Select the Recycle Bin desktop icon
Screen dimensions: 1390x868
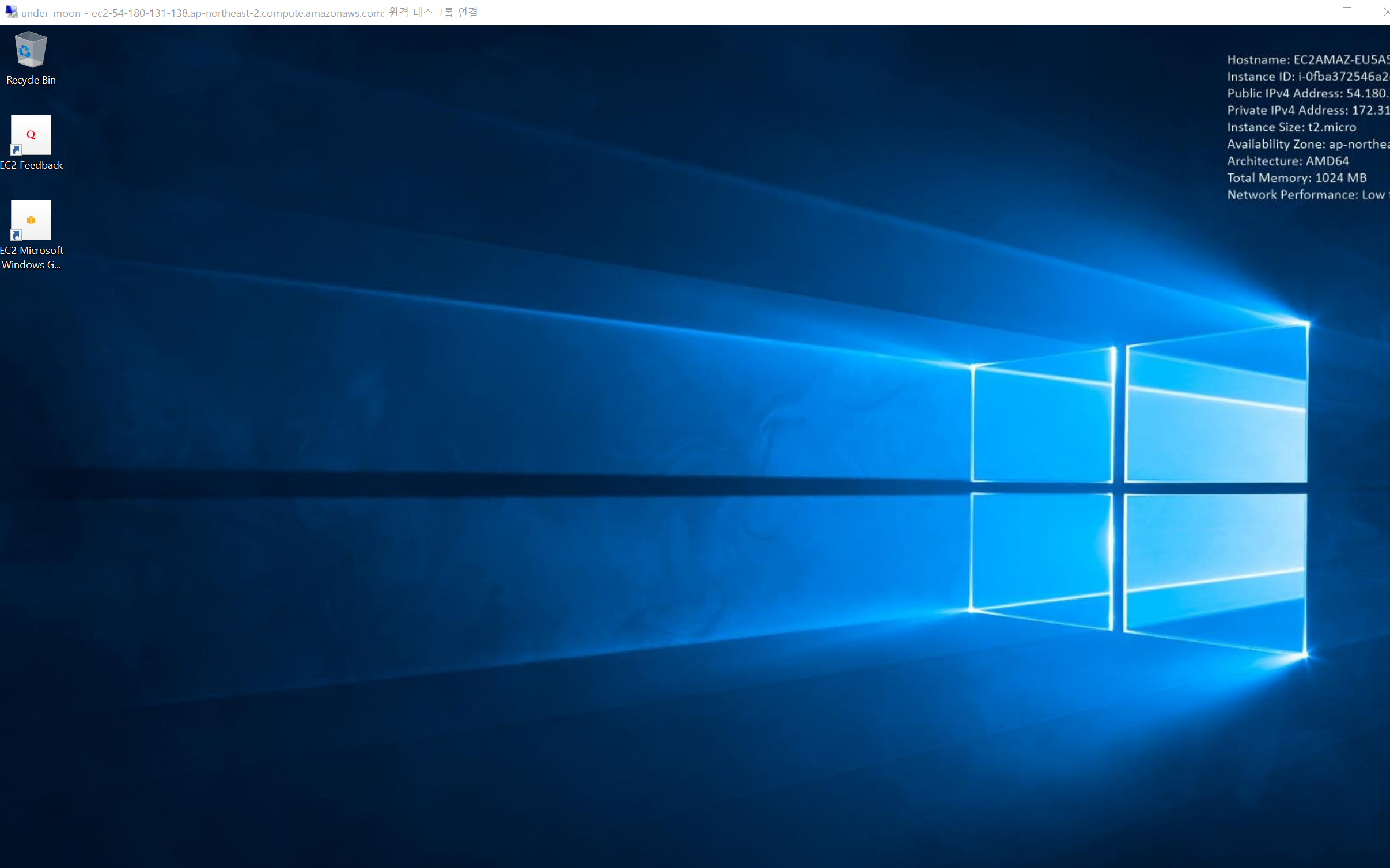point(31,50)
